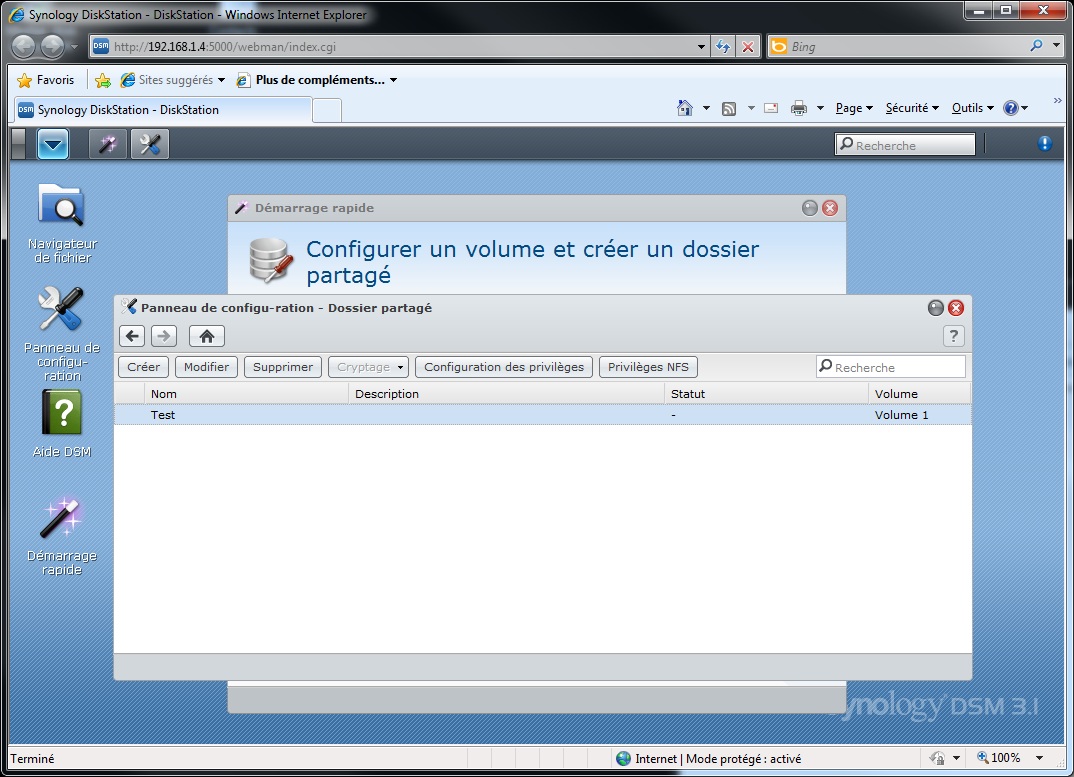1074x777 pixels.
Task: Click the Créer button
Action: pos(143,367)
